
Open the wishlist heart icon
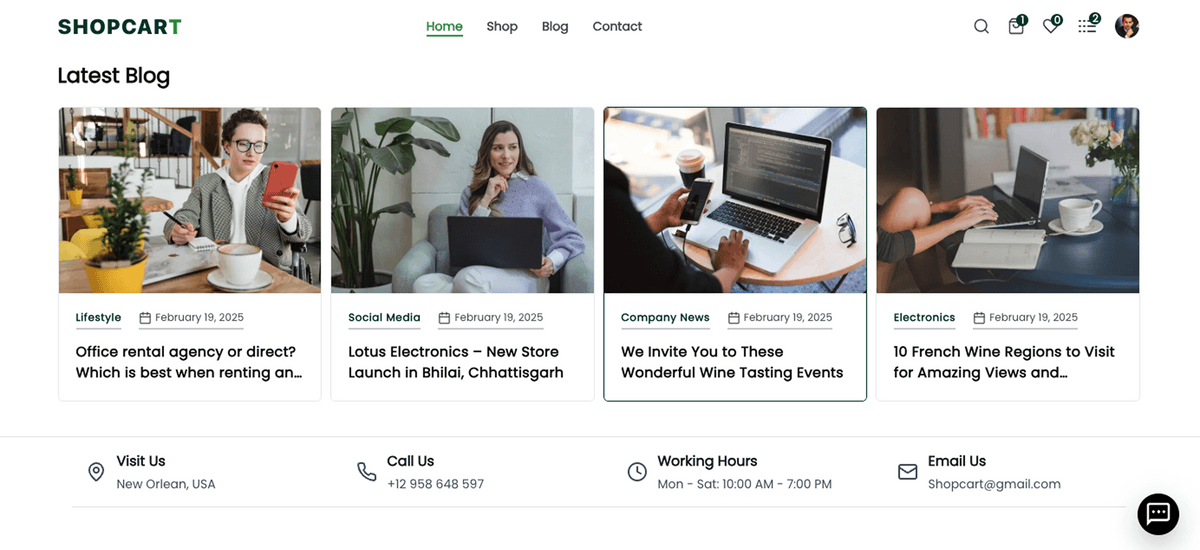click(1050, 27)
